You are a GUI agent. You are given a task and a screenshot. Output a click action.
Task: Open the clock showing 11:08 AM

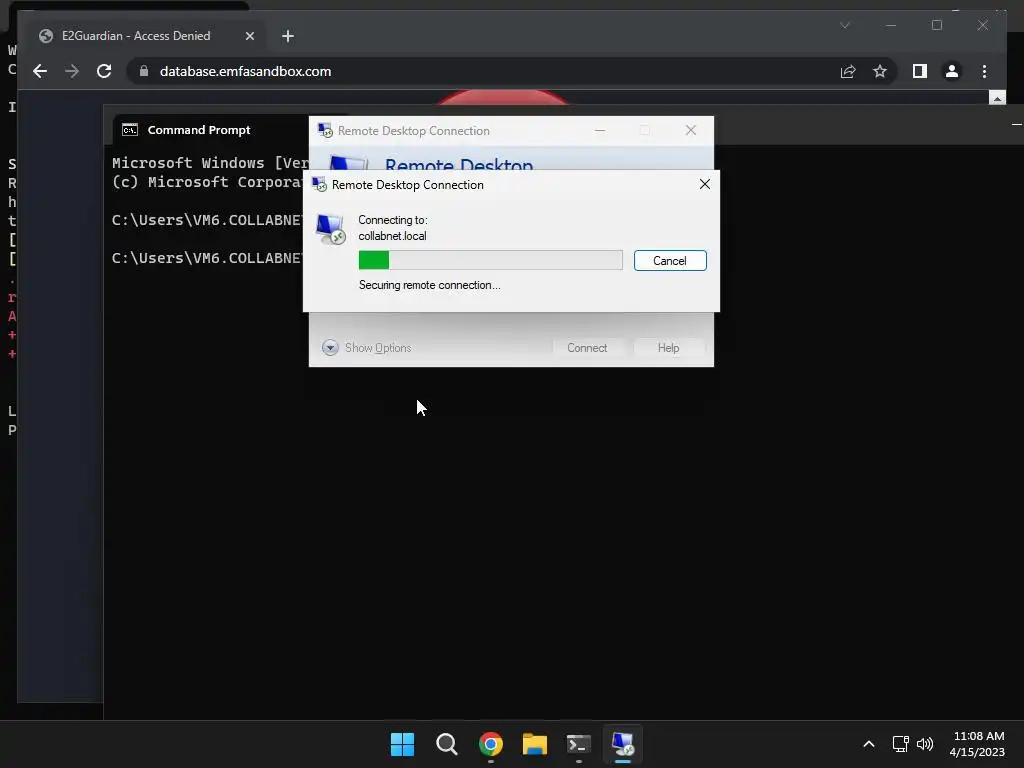tap(977, 744)
